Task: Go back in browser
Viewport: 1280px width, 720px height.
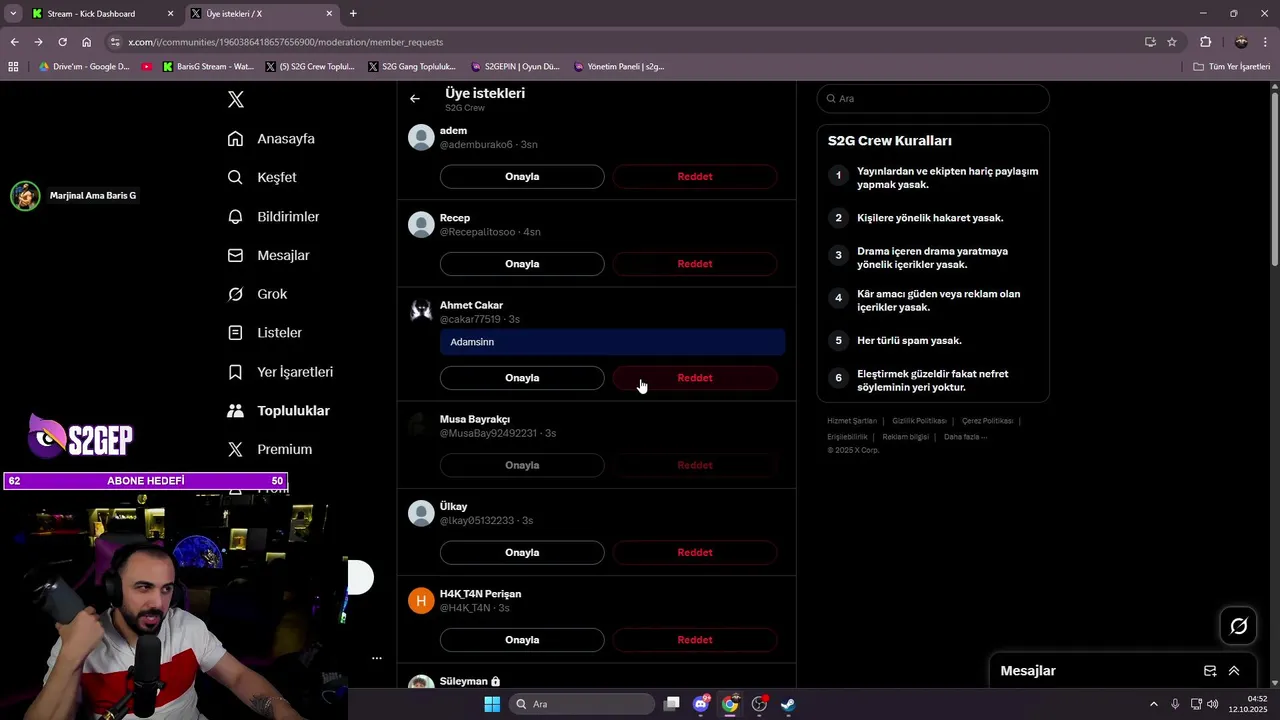Action: point(14,42)
